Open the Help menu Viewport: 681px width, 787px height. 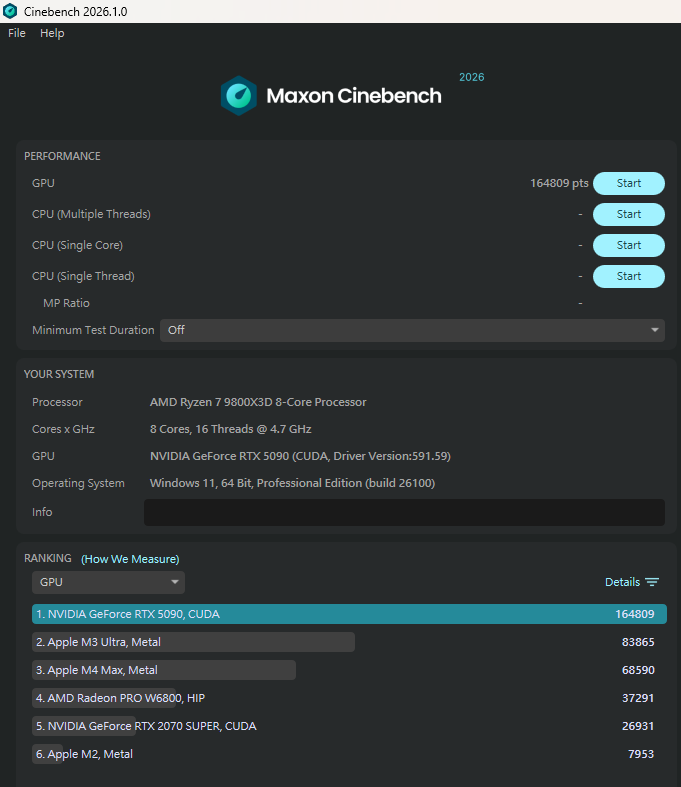[52, 33]
